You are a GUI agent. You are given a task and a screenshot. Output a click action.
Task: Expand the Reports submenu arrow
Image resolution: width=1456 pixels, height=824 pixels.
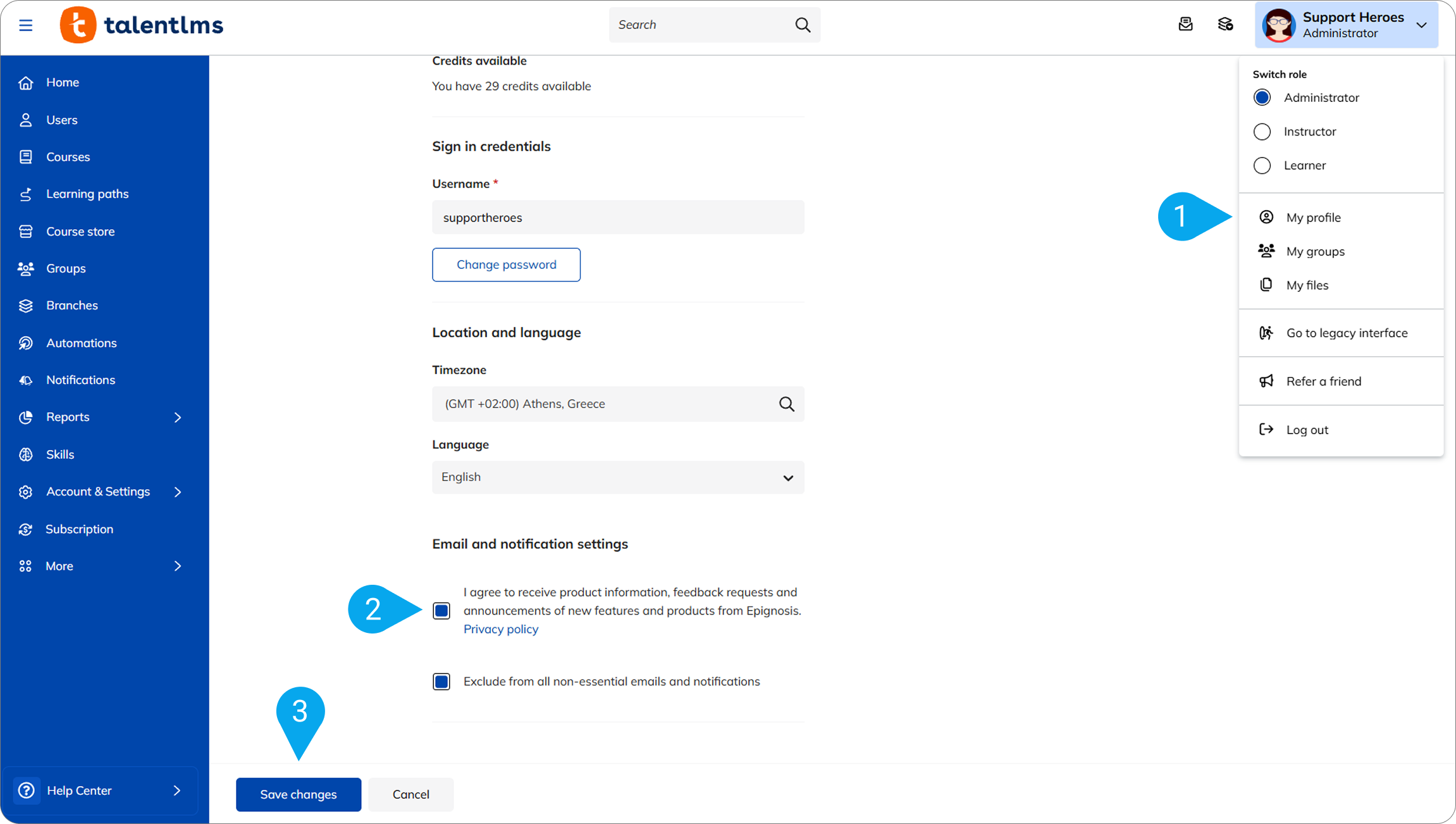pyautogui.click(x=178, y=417)
